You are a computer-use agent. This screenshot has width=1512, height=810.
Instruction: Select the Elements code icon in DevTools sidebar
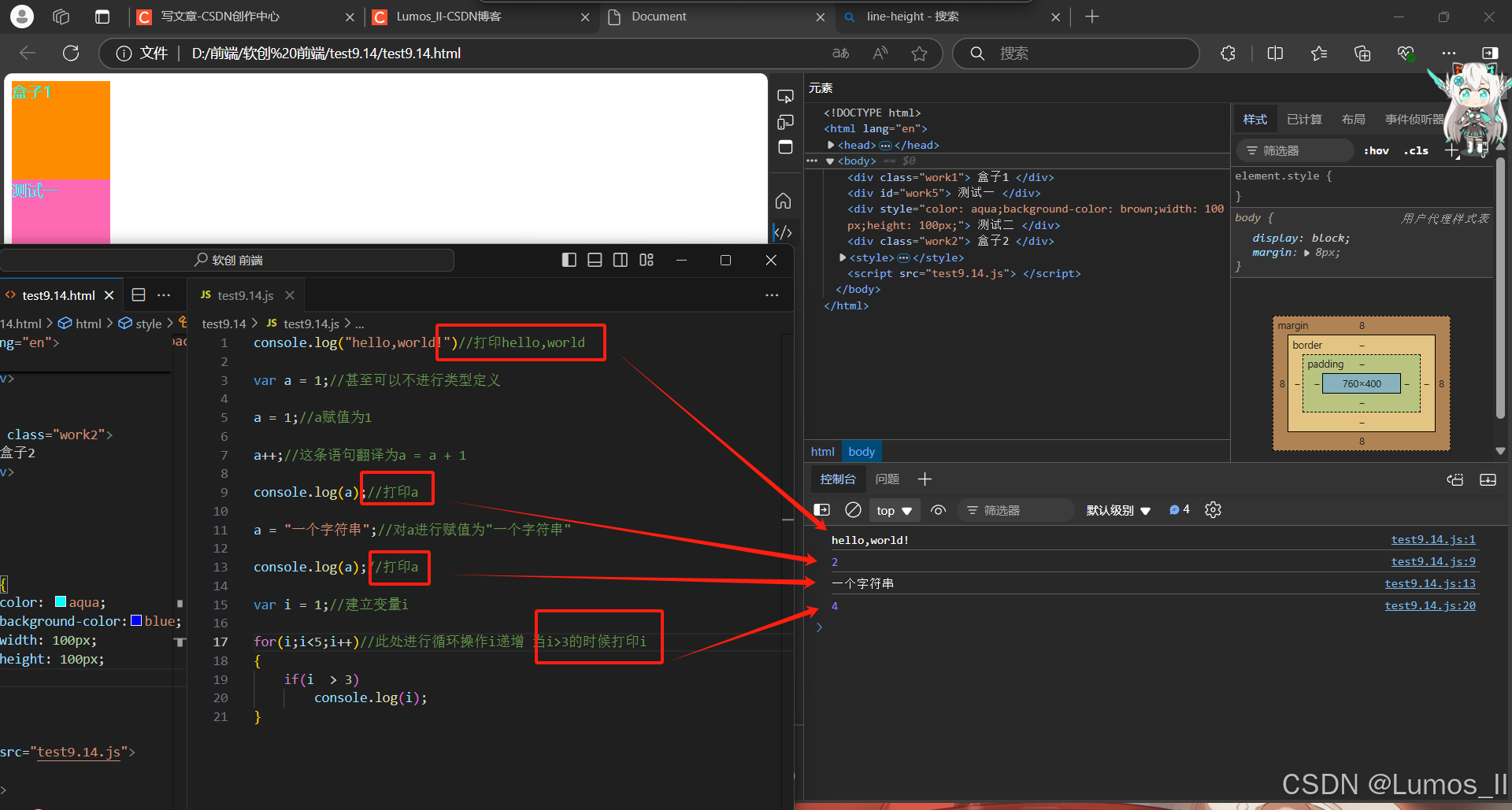pyautogui.click(x=784, y=232)
